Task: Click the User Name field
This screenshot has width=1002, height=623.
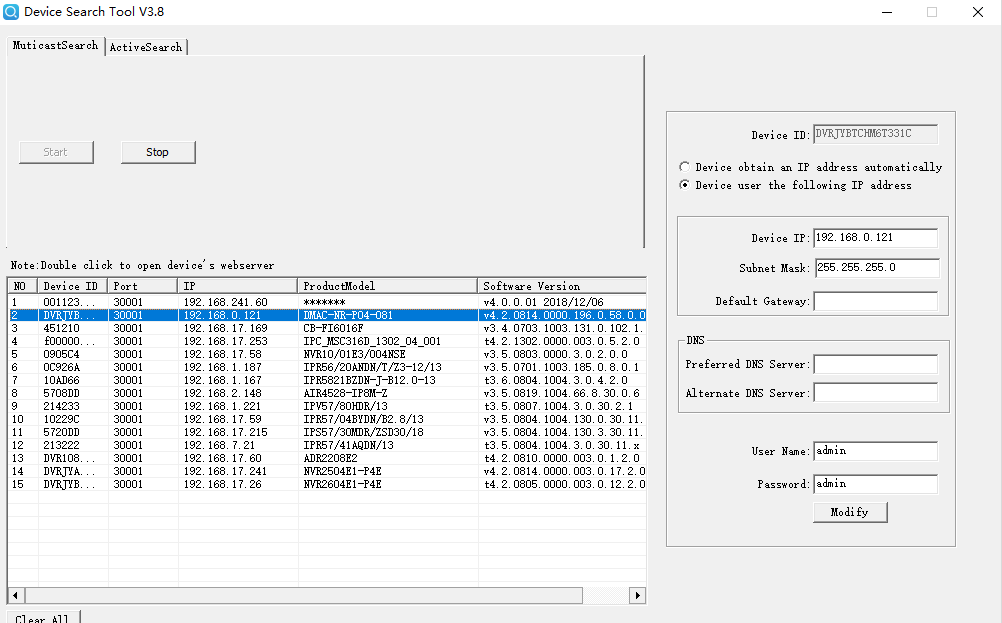Action: 875,451
